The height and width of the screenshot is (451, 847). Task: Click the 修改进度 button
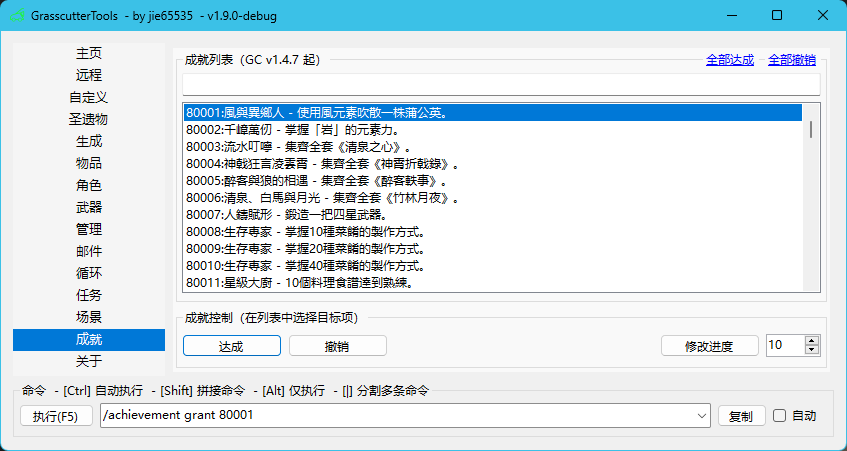(x=709, y=346)
